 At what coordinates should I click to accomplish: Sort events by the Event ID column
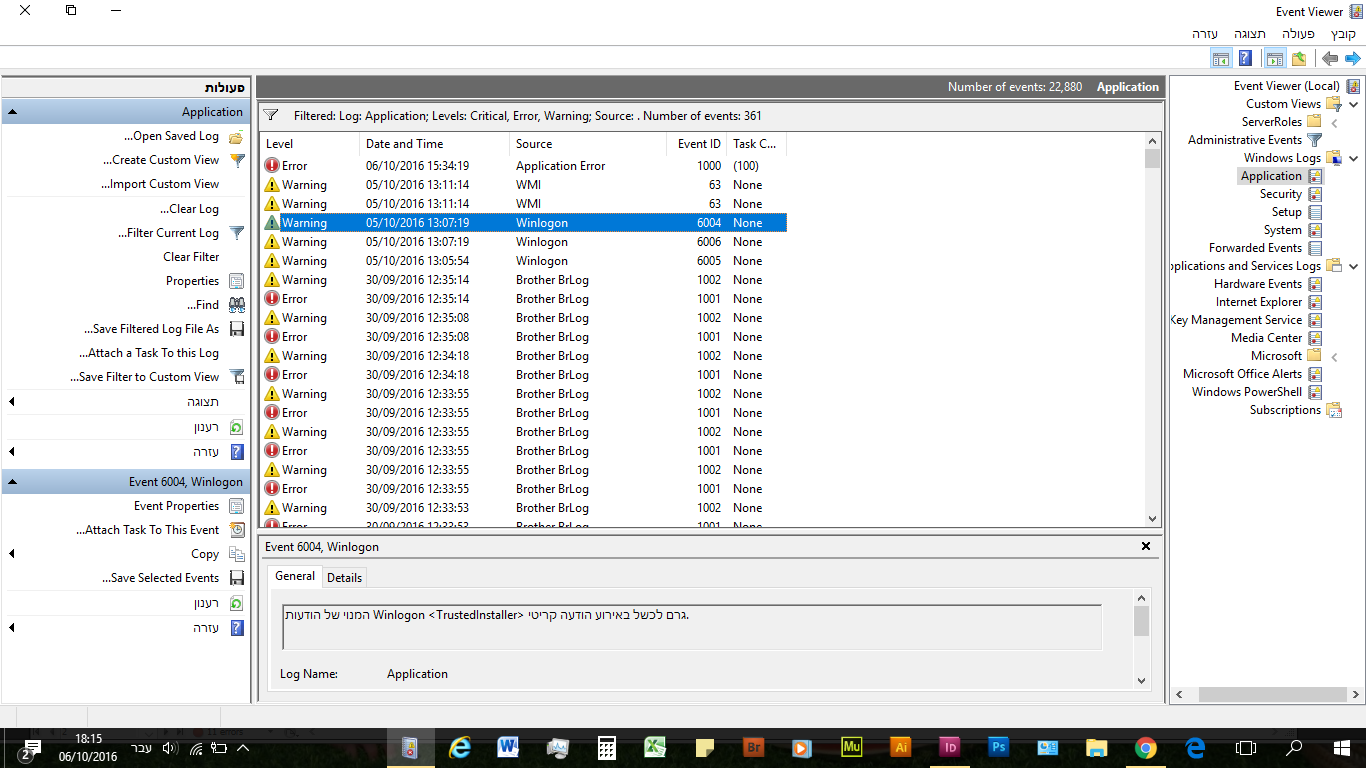(696, 144)
